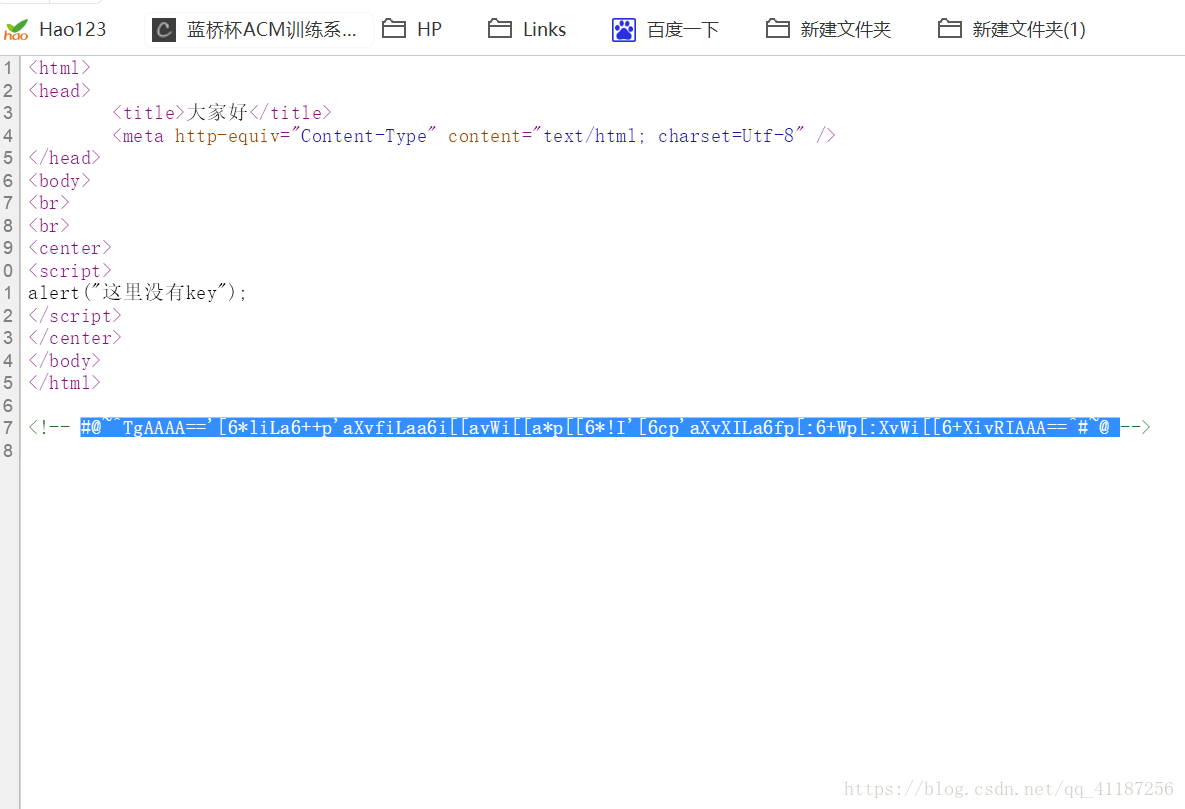Click the <title>大家好</title> source line

pyautogui.click(x=222, y=113)
